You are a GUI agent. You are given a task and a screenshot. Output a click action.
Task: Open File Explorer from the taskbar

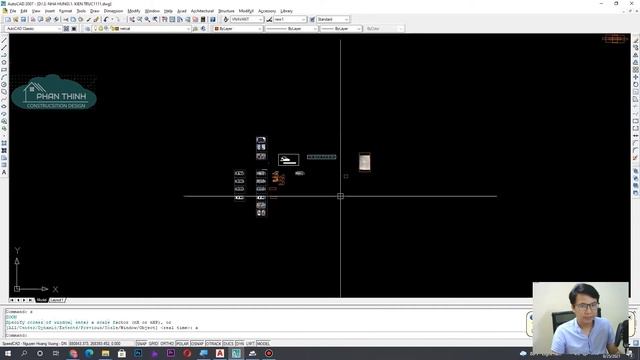point(105,353)
